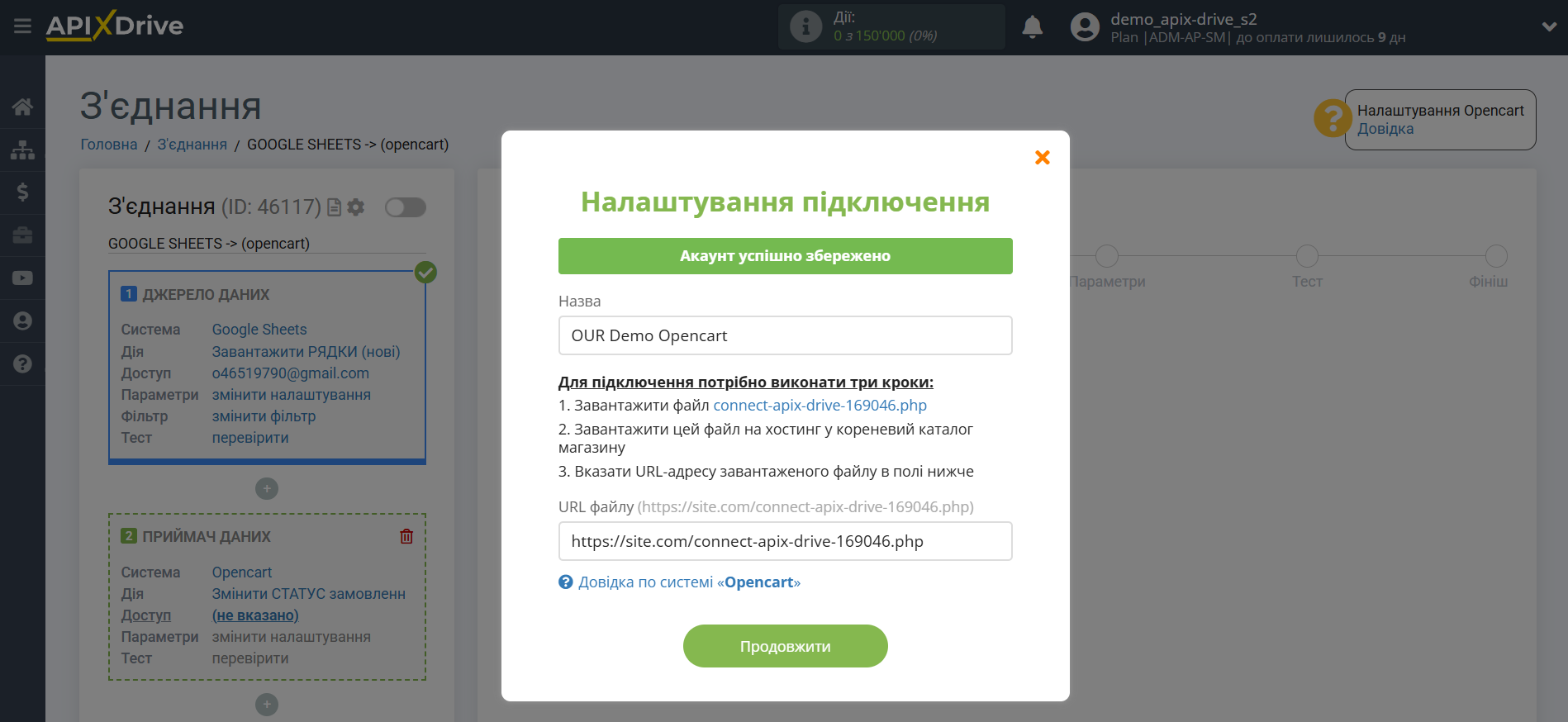
Task: Open profile icon in sidebar
Action: pos(22,321)
